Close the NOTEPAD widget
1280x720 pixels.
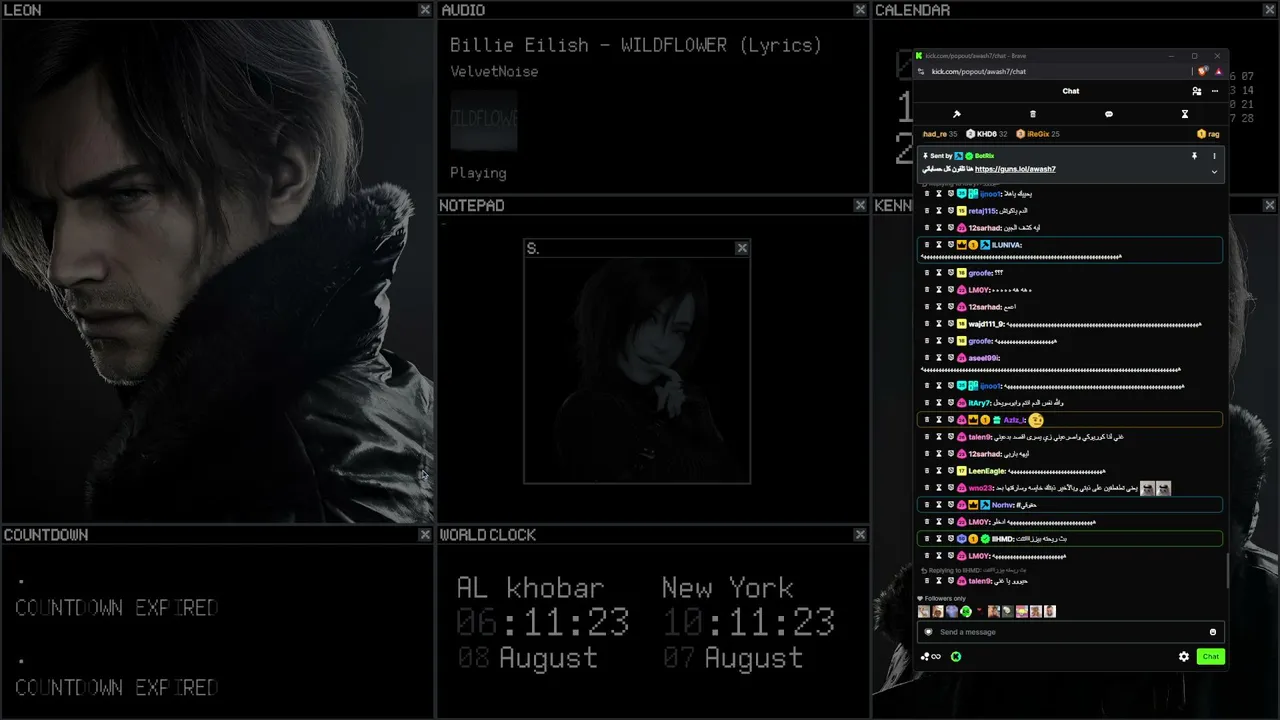(860, 205)
